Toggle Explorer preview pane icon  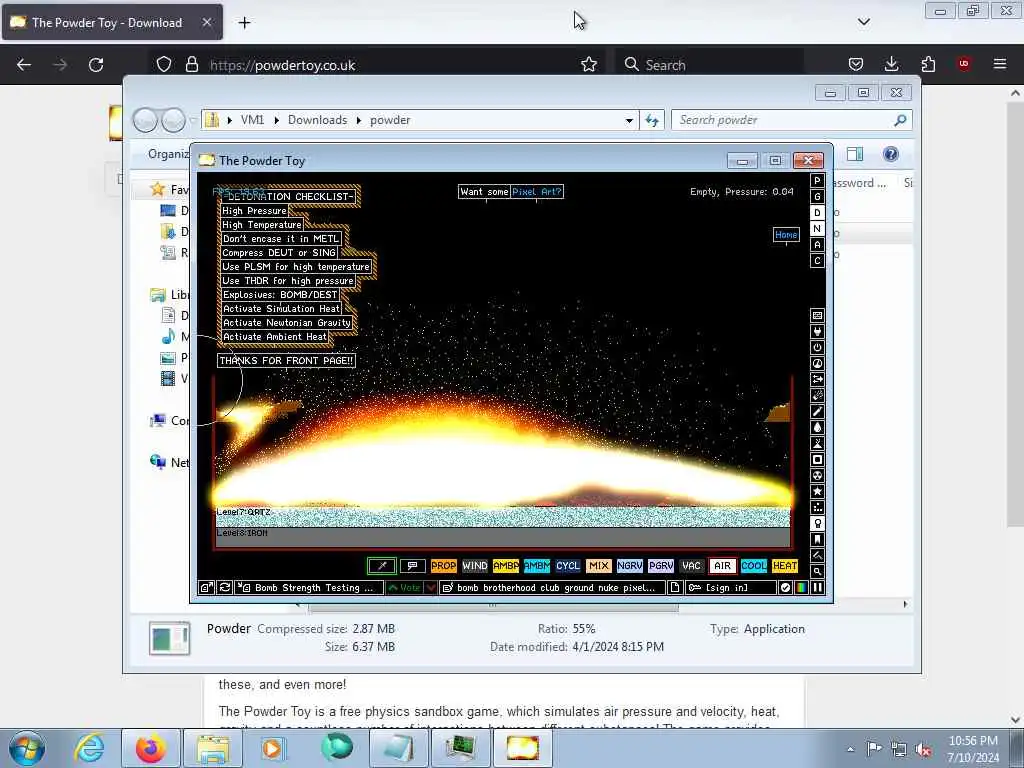point(855,154)
